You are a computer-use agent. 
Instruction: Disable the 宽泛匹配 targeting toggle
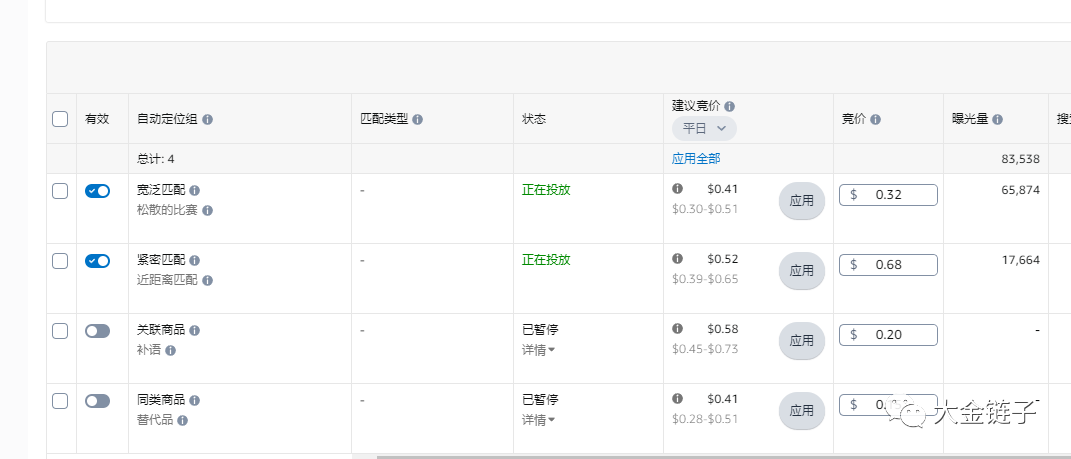point(97,191)
